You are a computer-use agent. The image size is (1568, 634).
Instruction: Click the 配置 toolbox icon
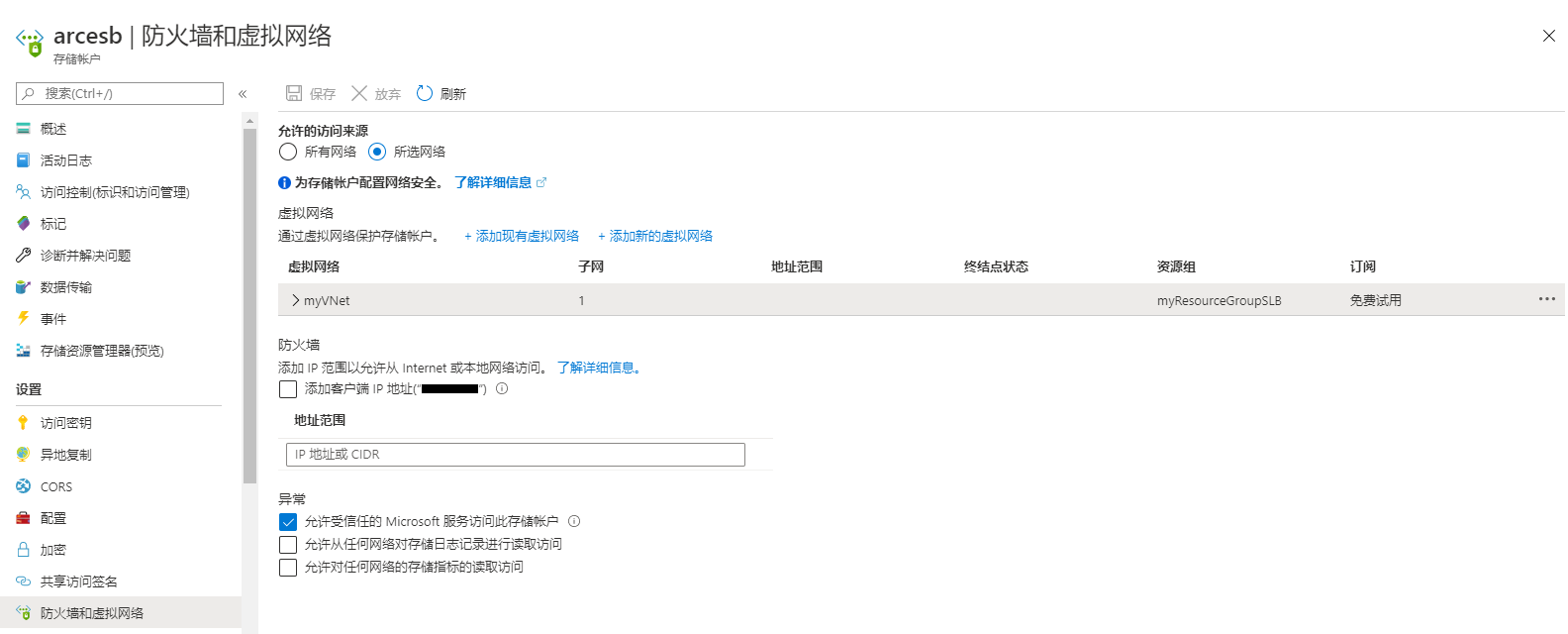click(x=24, y=518)
